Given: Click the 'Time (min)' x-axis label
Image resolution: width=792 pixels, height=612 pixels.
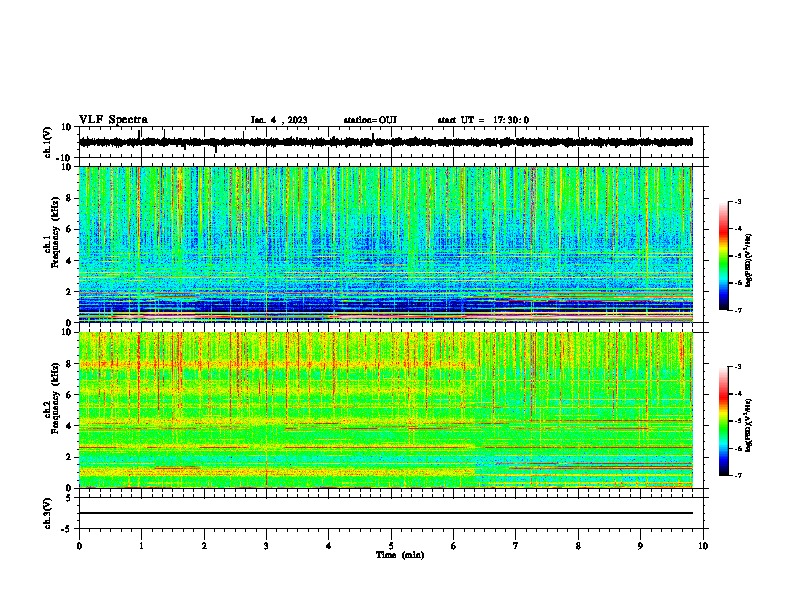Looking at the screenshot, I should [400, 555].
